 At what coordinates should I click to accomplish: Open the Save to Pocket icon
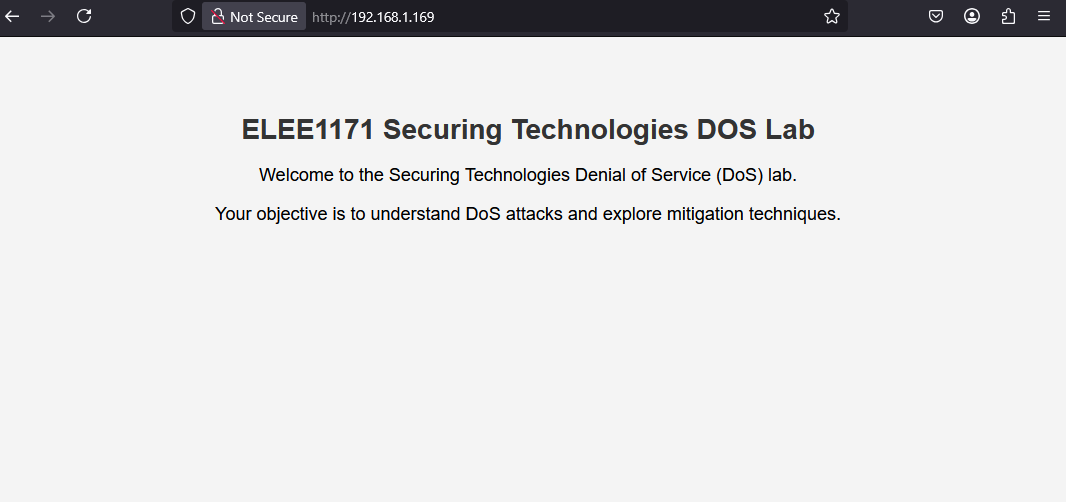coord(936,16)
